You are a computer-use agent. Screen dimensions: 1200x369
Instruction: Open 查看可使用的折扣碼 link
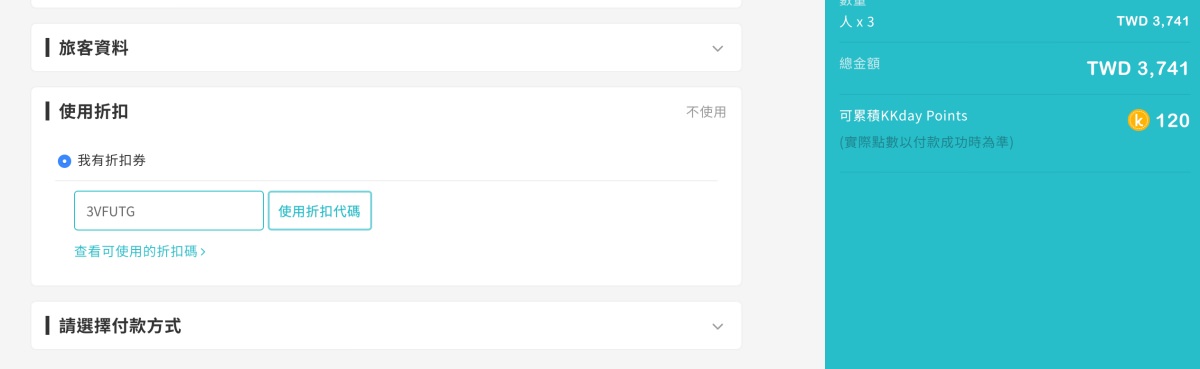click(140, 252)
